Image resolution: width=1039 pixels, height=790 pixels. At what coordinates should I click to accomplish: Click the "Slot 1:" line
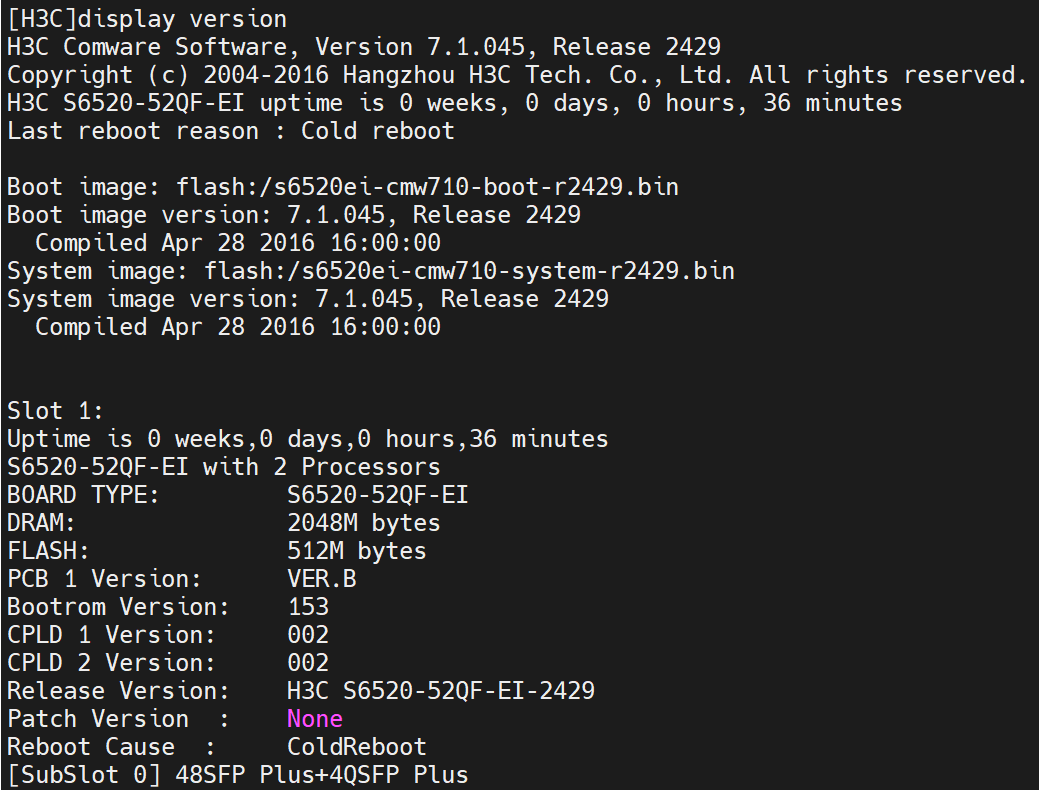(55, 411)
